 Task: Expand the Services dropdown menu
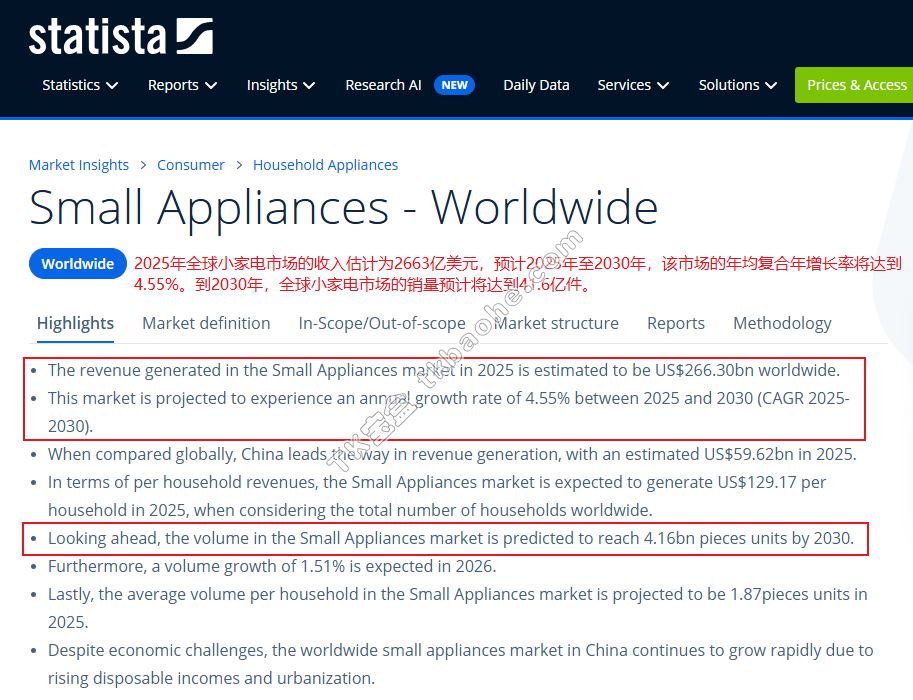click(x=633, y=85)
